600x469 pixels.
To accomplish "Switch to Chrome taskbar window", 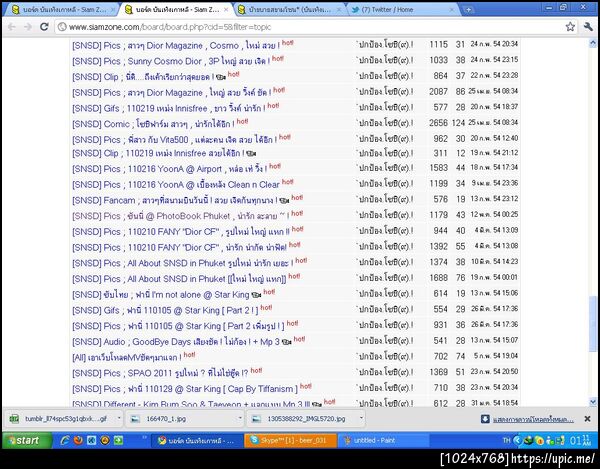I will [197, 440].
